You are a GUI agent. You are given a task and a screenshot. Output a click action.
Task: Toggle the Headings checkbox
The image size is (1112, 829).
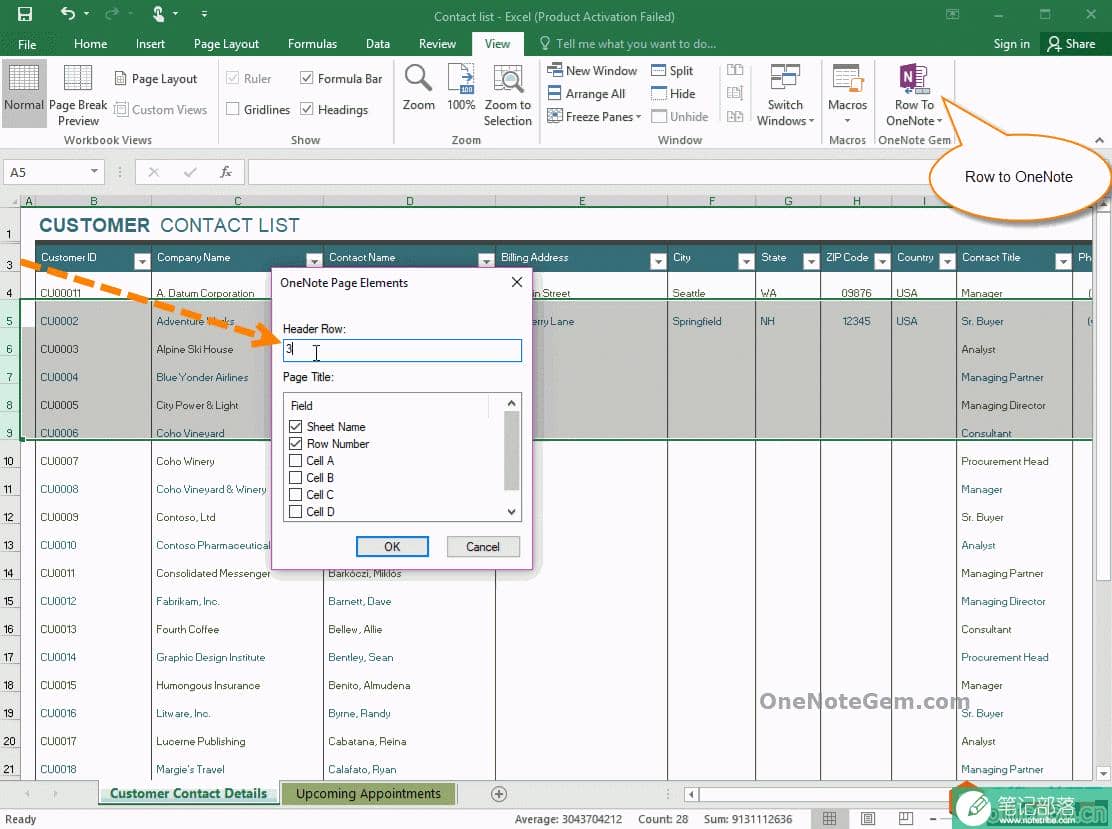[306, 109]
